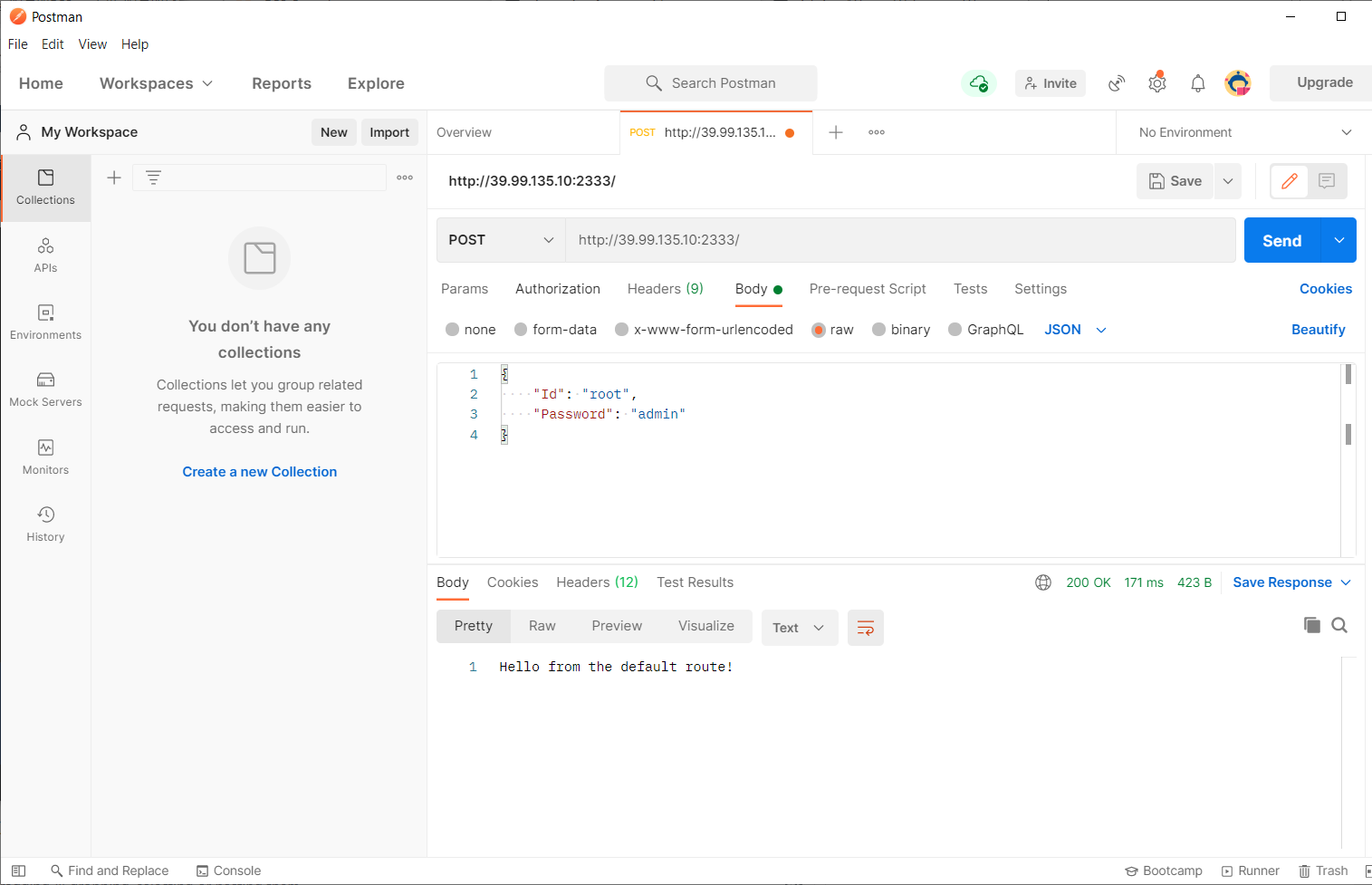Screen dimensions: 1372x885
Task: Open the response Headers (12) tab
Action: (598, 582)
